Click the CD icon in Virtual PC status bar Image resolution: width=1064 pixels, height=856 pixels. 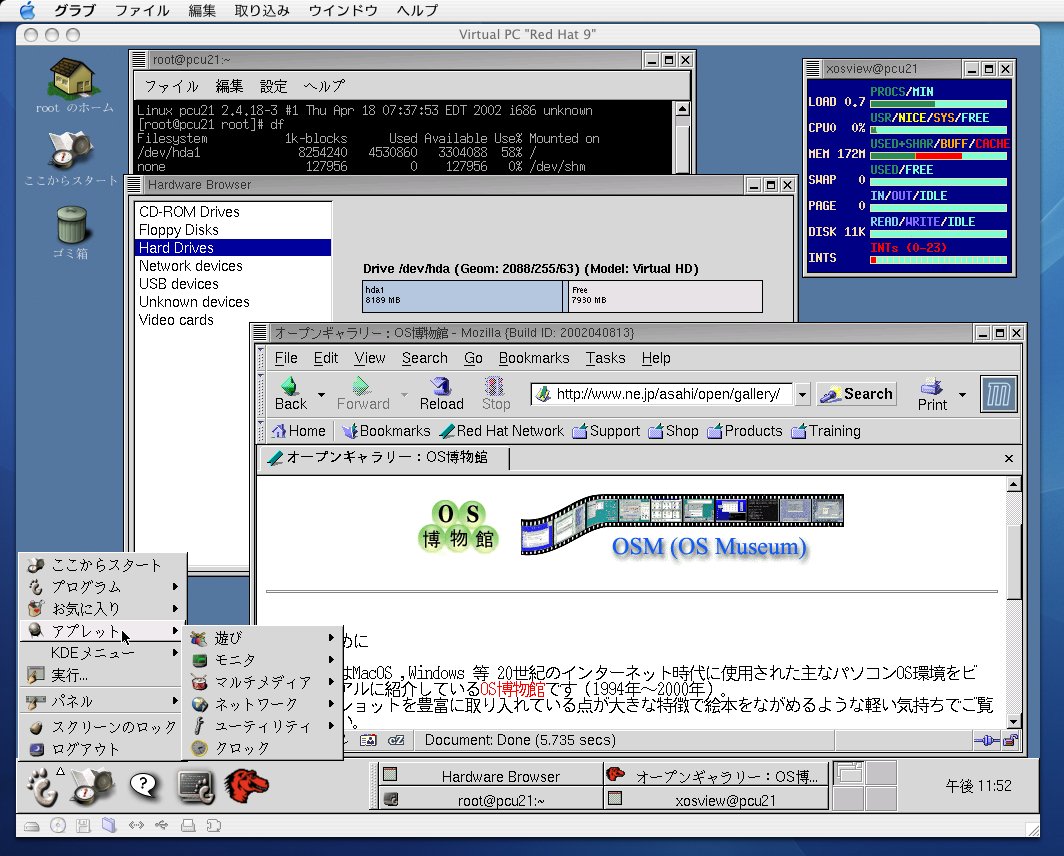coord(58,825)
